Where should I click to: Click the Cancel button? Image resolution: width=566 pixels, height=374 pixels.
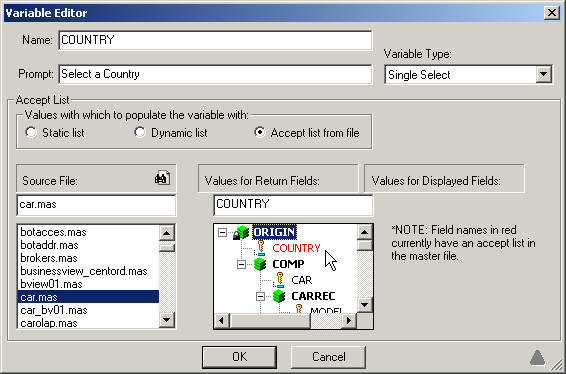(x=328, y=357)
